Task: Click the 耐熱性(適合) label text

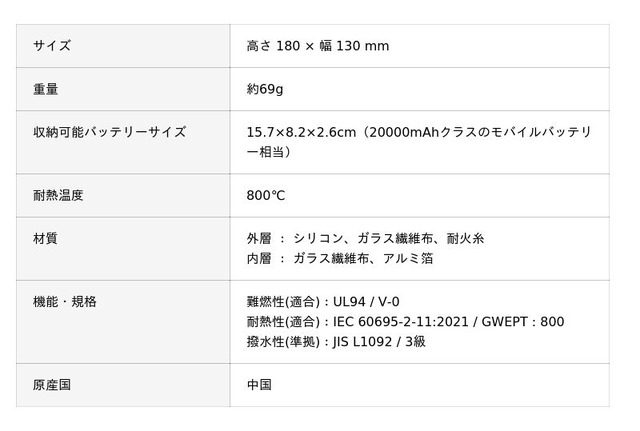Action: [x=283, y=321]
